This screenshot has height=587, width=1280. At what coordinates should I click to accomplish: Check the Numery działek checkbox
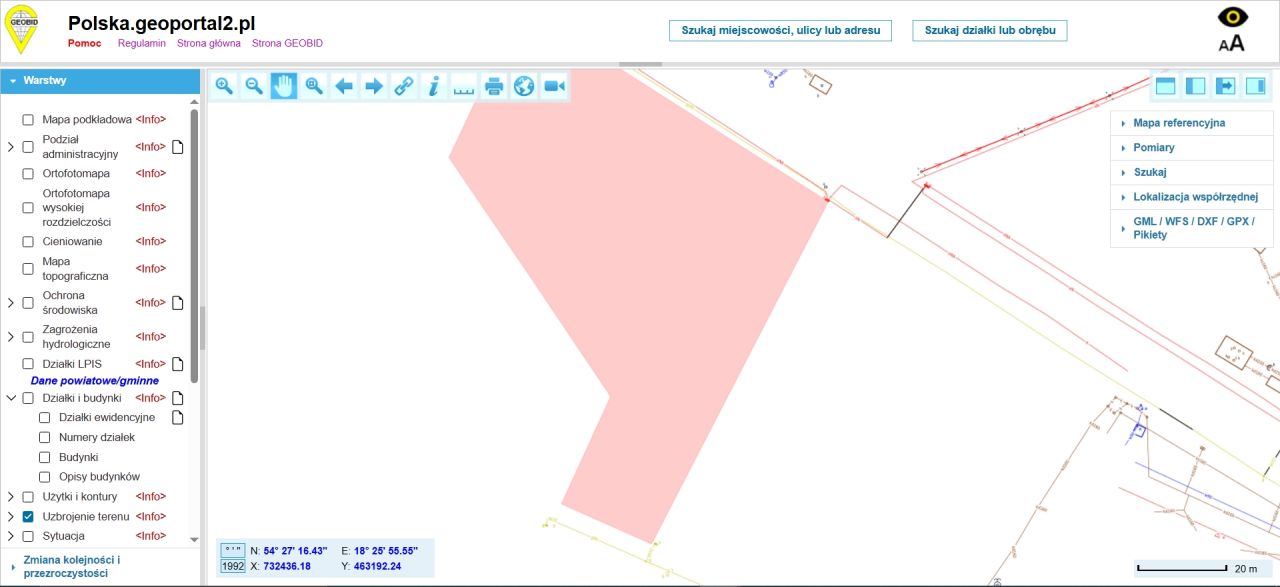[44, 437]
